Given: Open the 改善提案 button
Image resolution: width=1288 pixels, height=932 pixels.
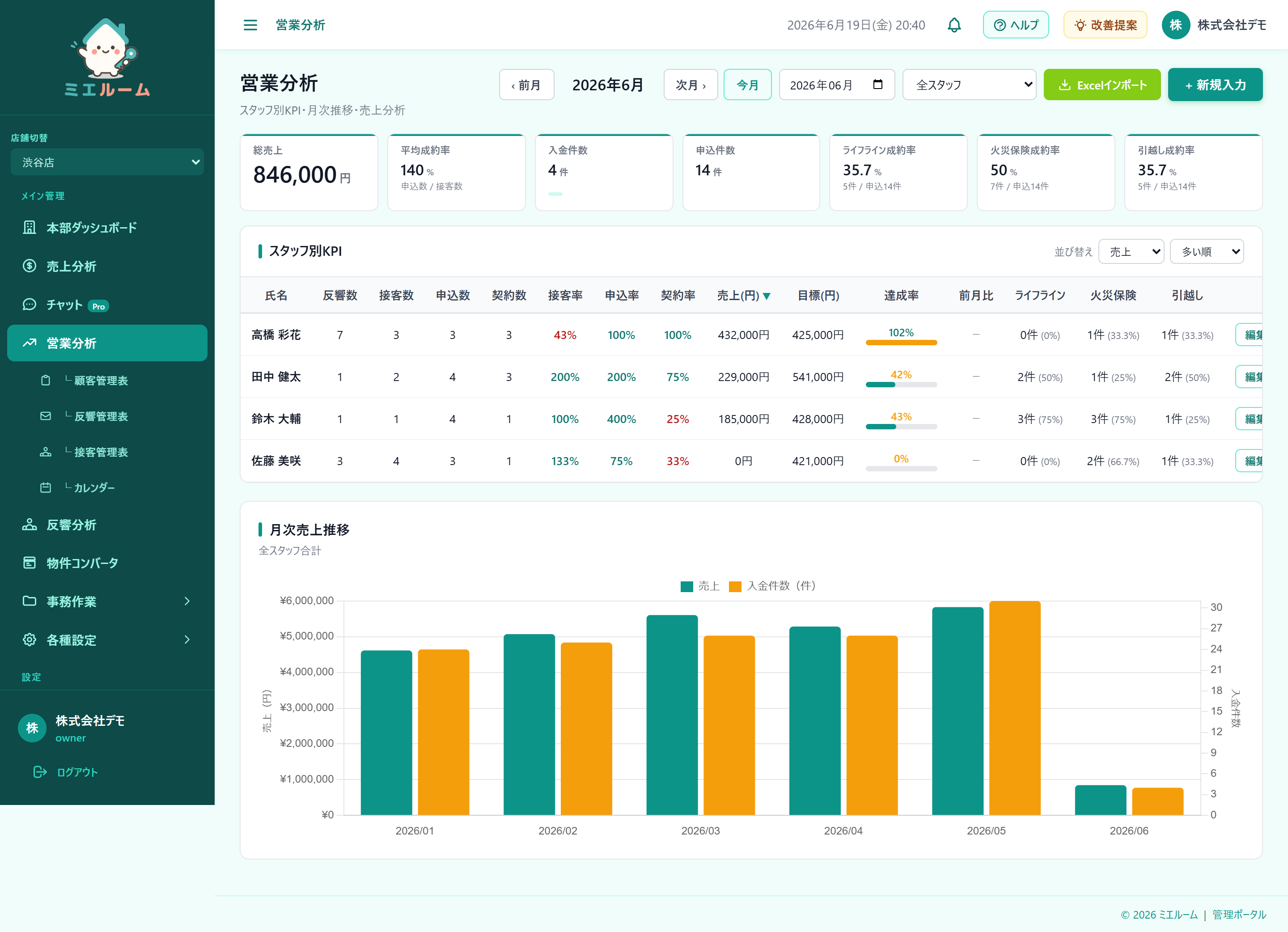Looking at the screenshot, I should tap(1105, 25).
